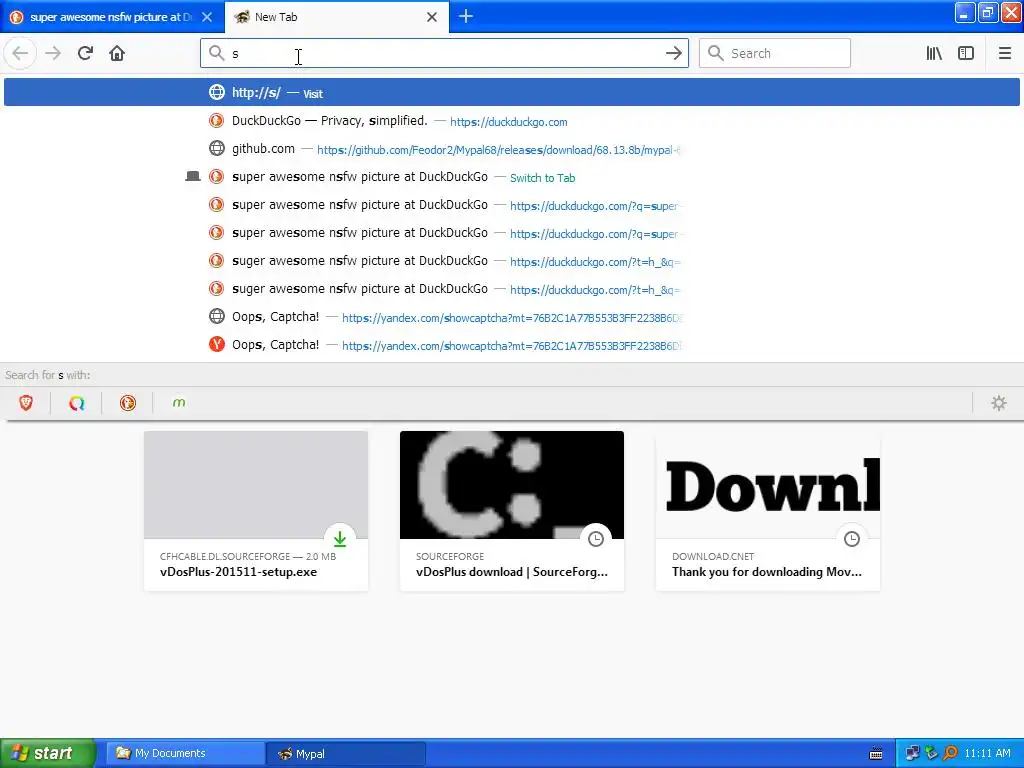Choose DuckDuckGo — Privacy, simplified suggestion
Image resolution: width=1024 pixels, height=768 pixels.
pos(512,121)
